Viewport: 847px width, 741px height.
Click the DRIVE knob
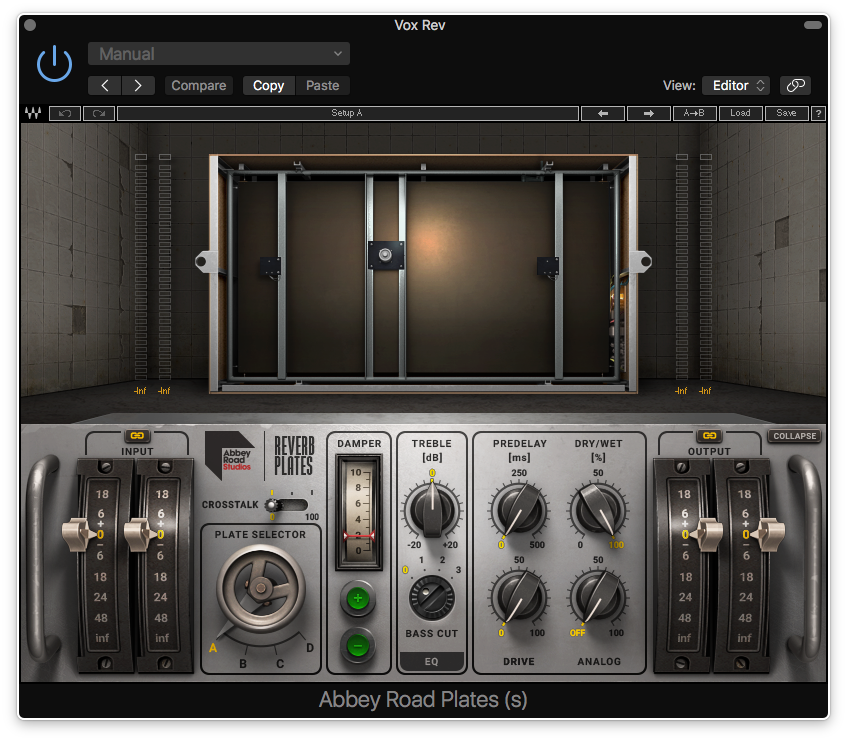pos(519,597)
